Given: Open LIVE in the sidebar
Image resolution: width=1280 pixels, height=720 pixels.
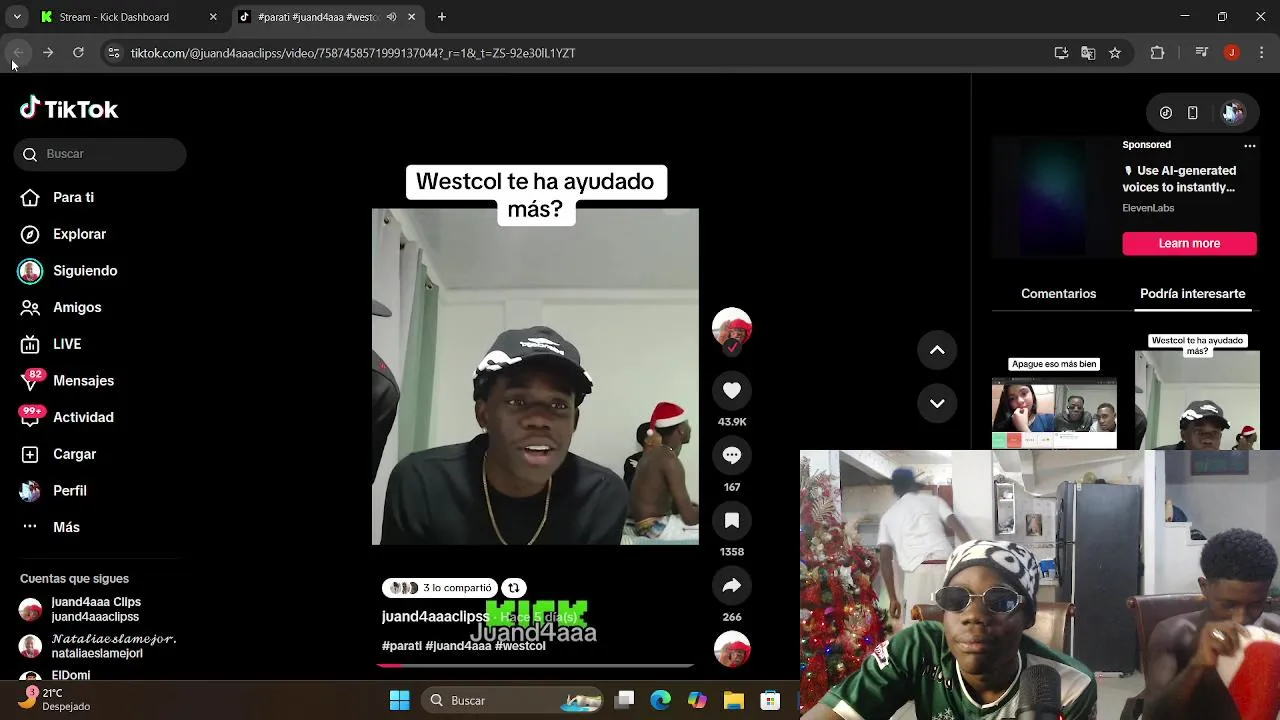Looking at the screenshot, I should coord(50,344).
